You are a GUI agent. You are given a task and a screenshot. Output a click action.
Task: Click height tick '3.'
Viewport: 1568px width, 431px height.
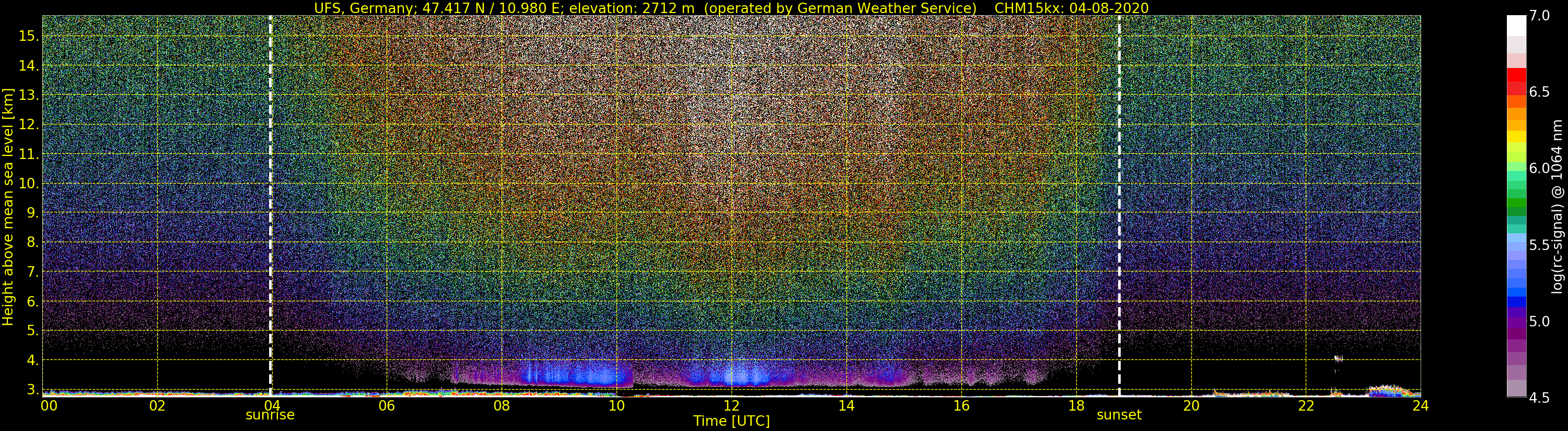[33, 389]
